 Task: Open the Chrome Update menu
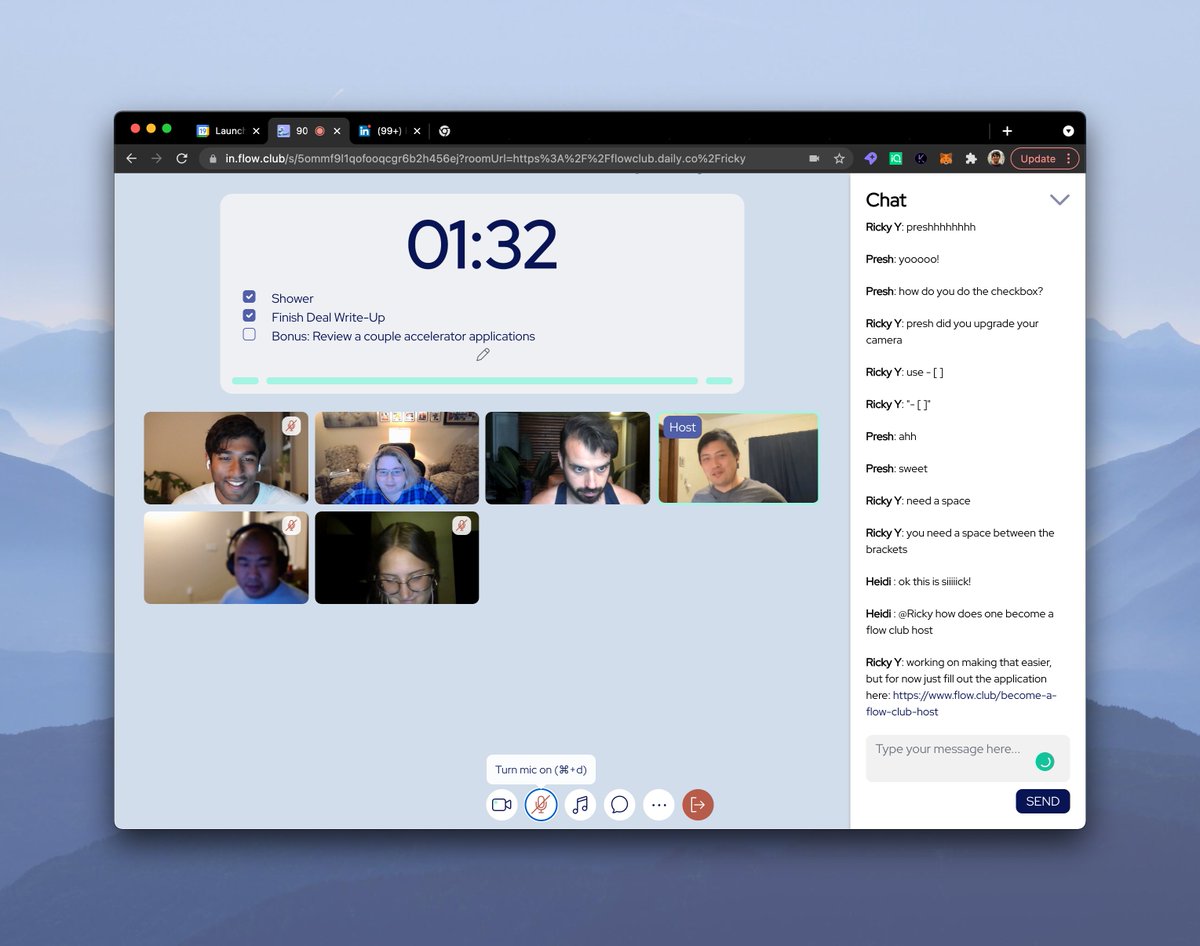pyautogui.click(x=1044, y=158)
